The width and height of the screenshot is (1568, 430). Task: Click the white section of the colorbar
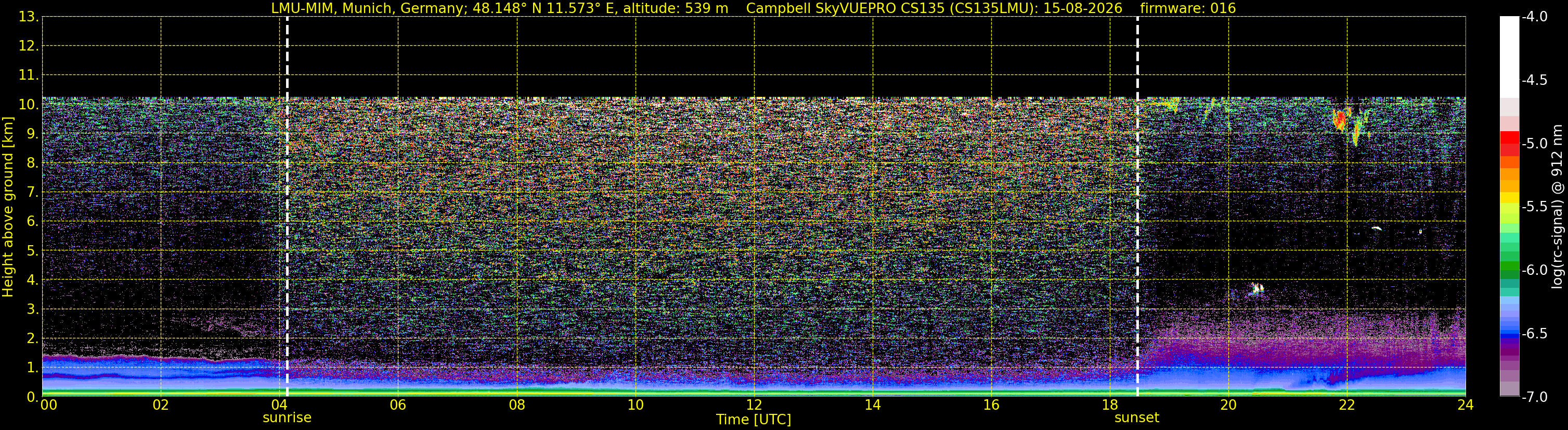[1509, 57]
